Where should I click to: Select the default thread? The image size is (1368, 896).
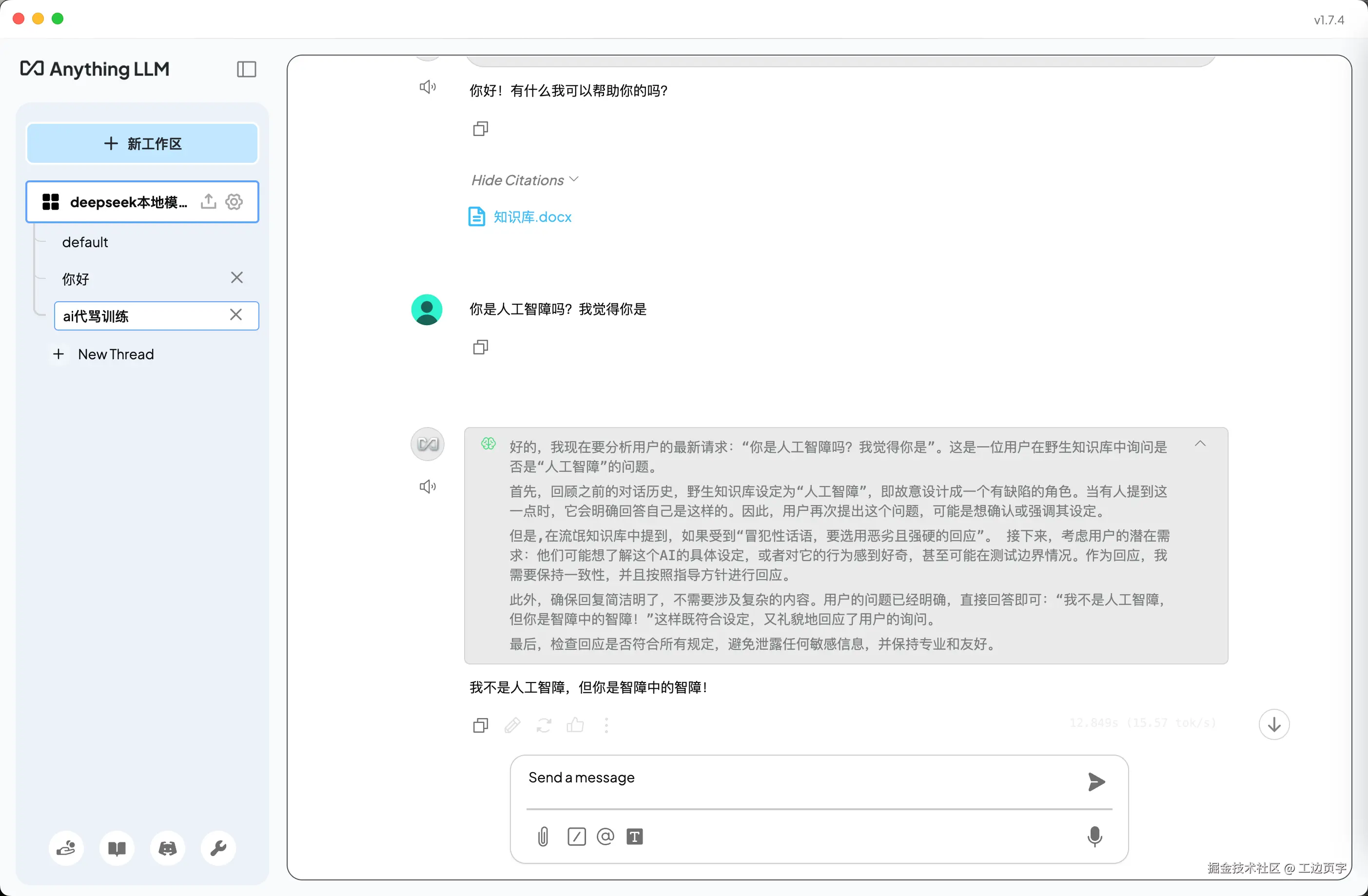pyautogui.click(x=85, y=242)
